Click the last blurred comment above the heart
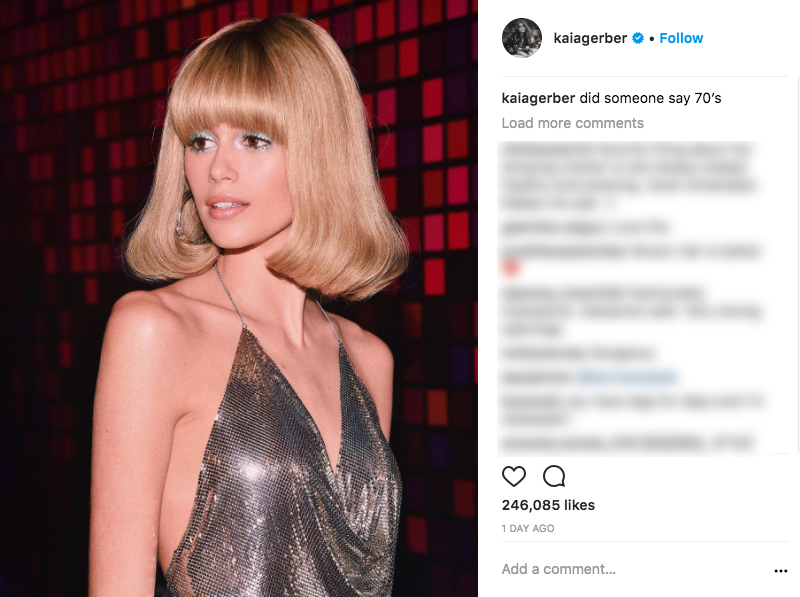The width and height of the screenshot is (800, 597). coord(628,442)
